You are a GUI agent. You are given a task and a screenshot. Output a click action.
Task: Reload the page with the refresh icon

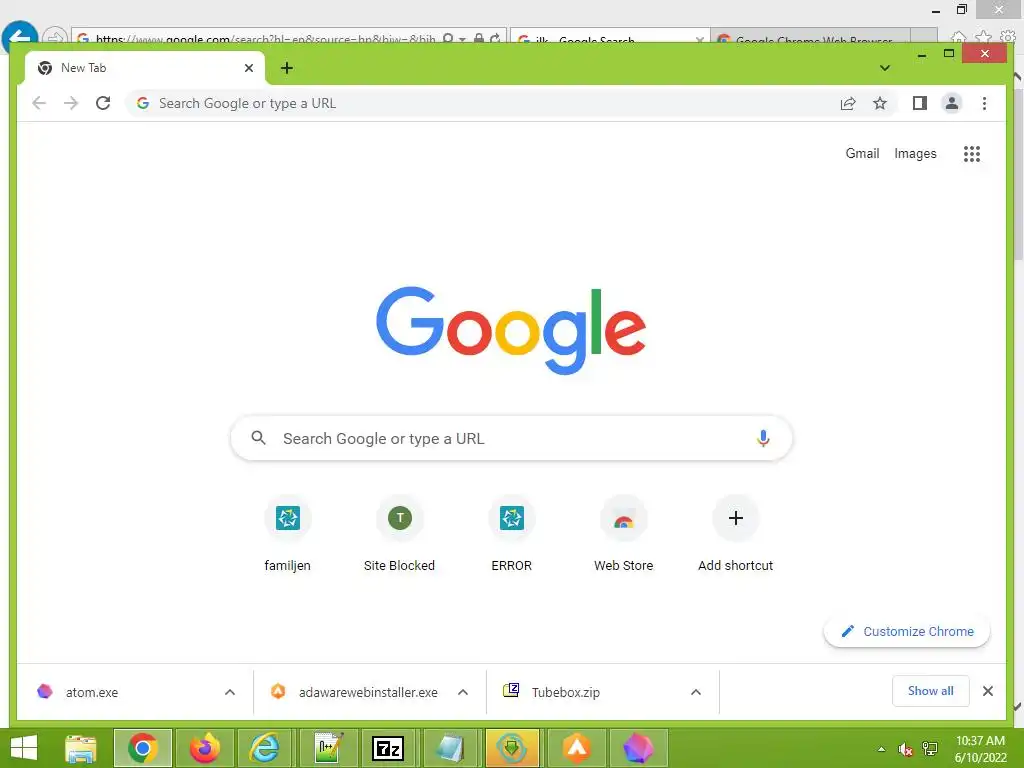(x=103, y=103)
